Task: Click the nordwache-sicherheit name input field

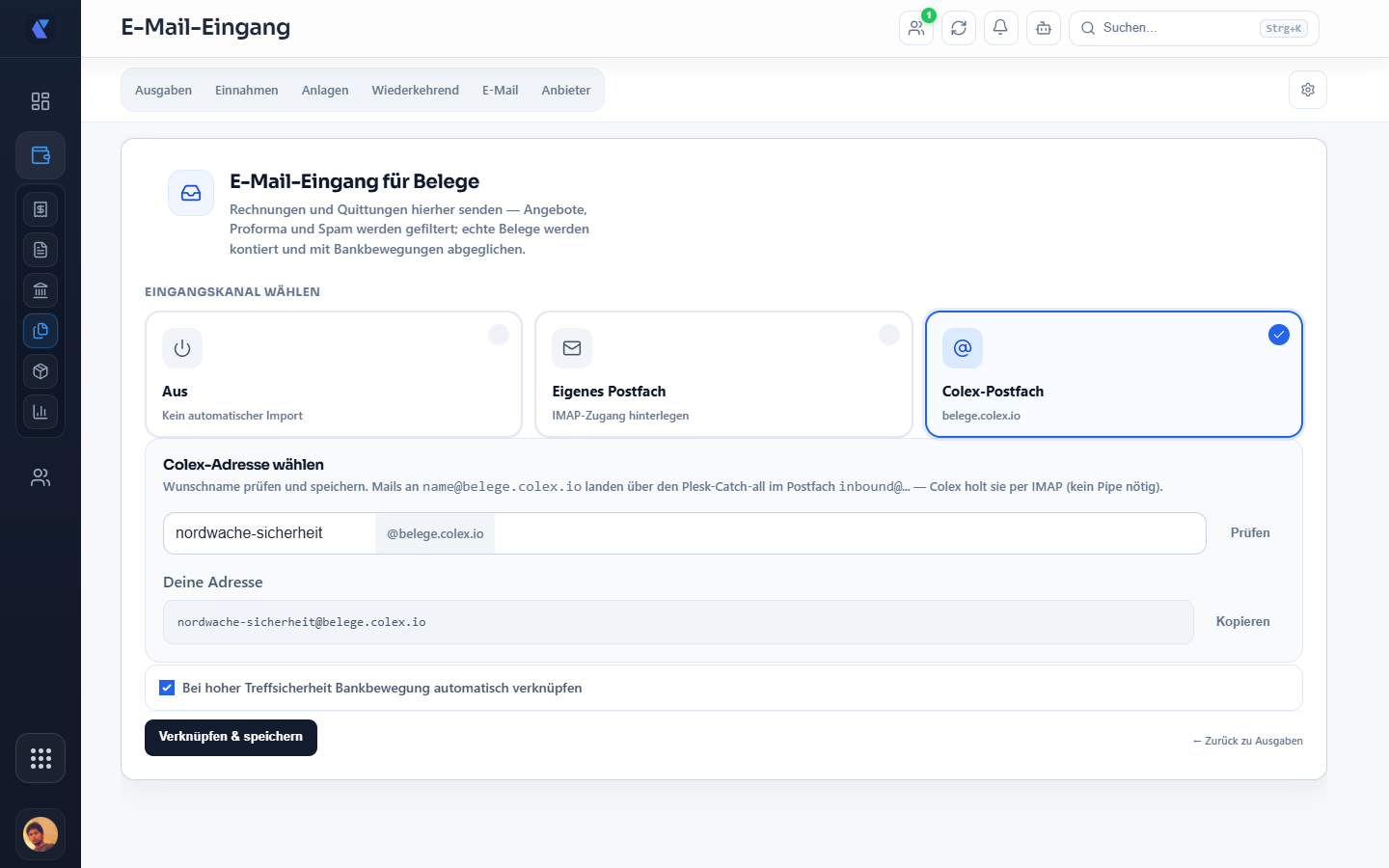Action: click(270, 533)
